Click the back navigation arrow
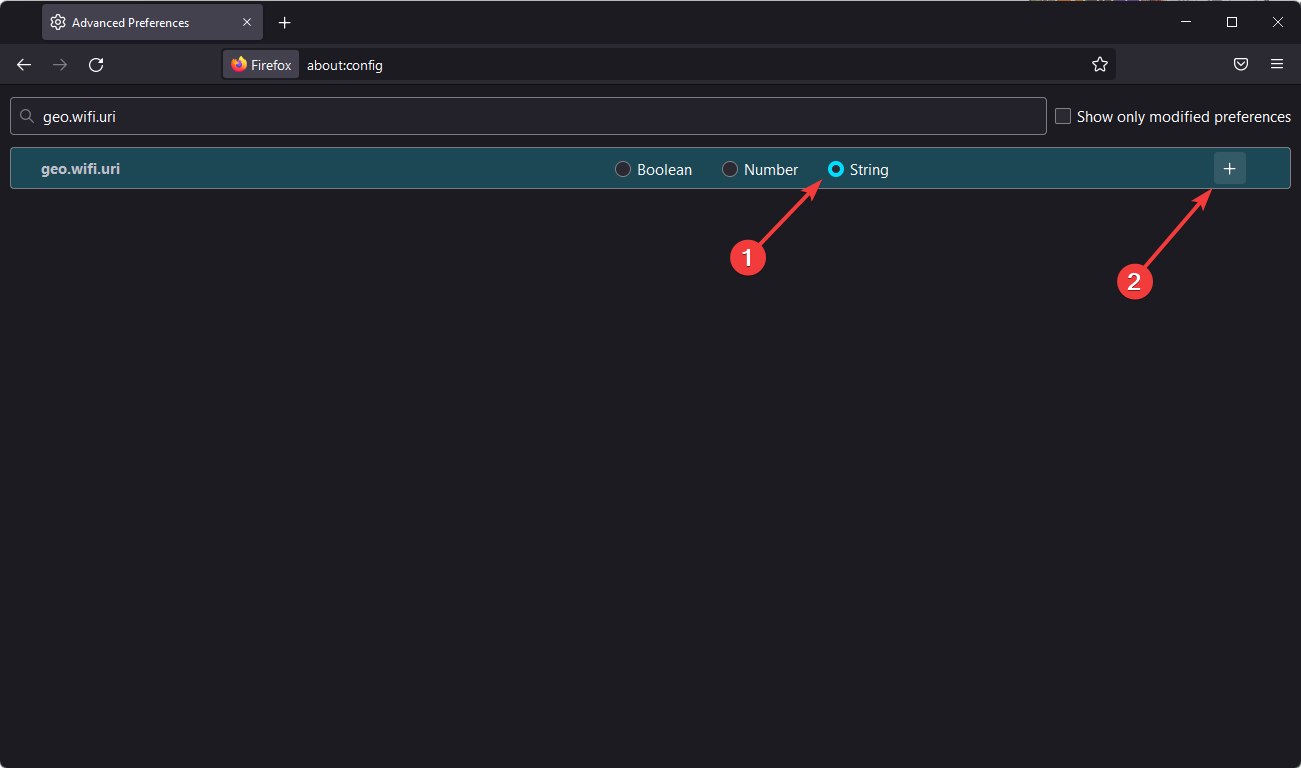Screen dimensions: 1301x768 click(23, 64)
